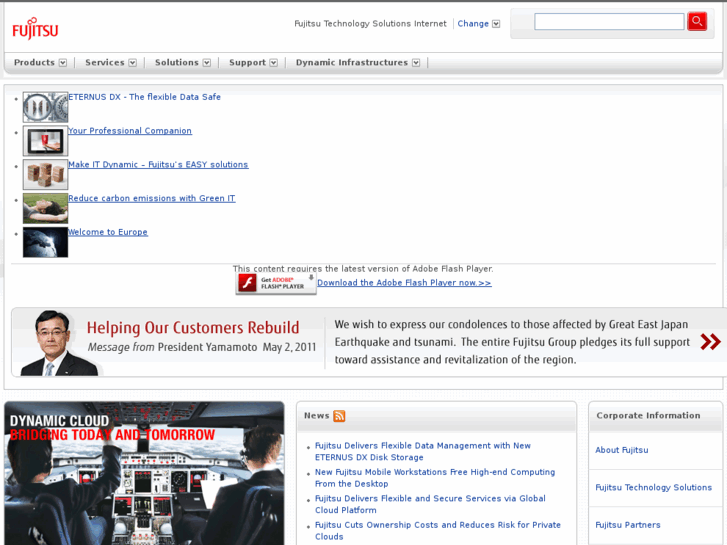Open news about ETERNUS DX Disk Storage
This screenshot has width=727, height=545.
click(x=422, y=451)
